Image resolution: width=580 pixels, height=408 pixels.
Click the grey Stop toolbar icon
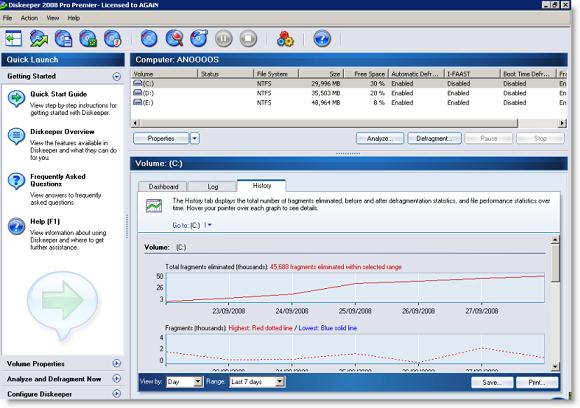pyautogui.click(x=248, y=38)
